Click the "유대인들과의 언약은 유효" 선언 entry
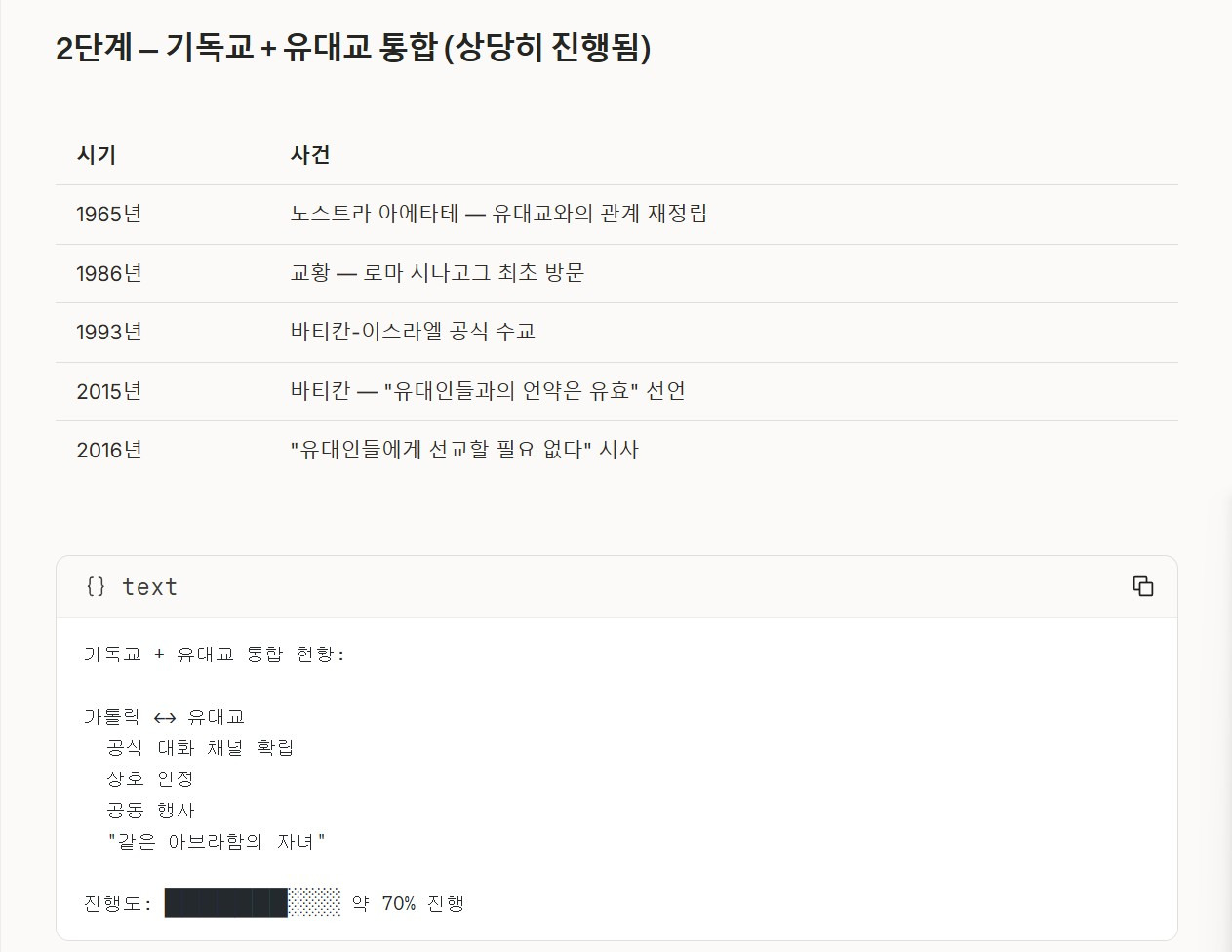This screenshot has width=1232, height=952. tap(488, 391)
